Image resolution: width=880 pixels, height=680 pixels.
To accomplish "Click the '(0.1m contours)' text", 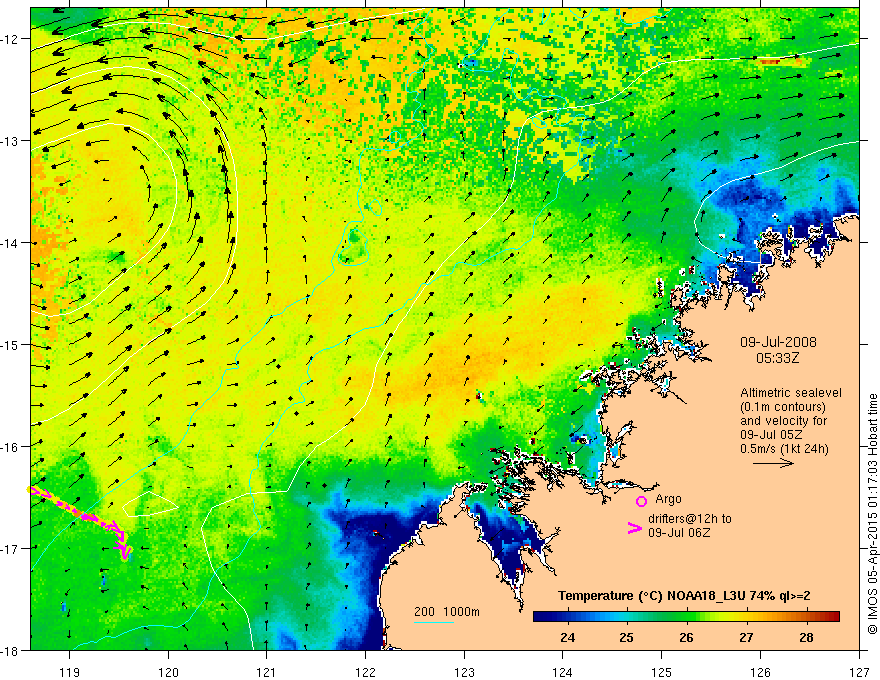I will [783, 407].
